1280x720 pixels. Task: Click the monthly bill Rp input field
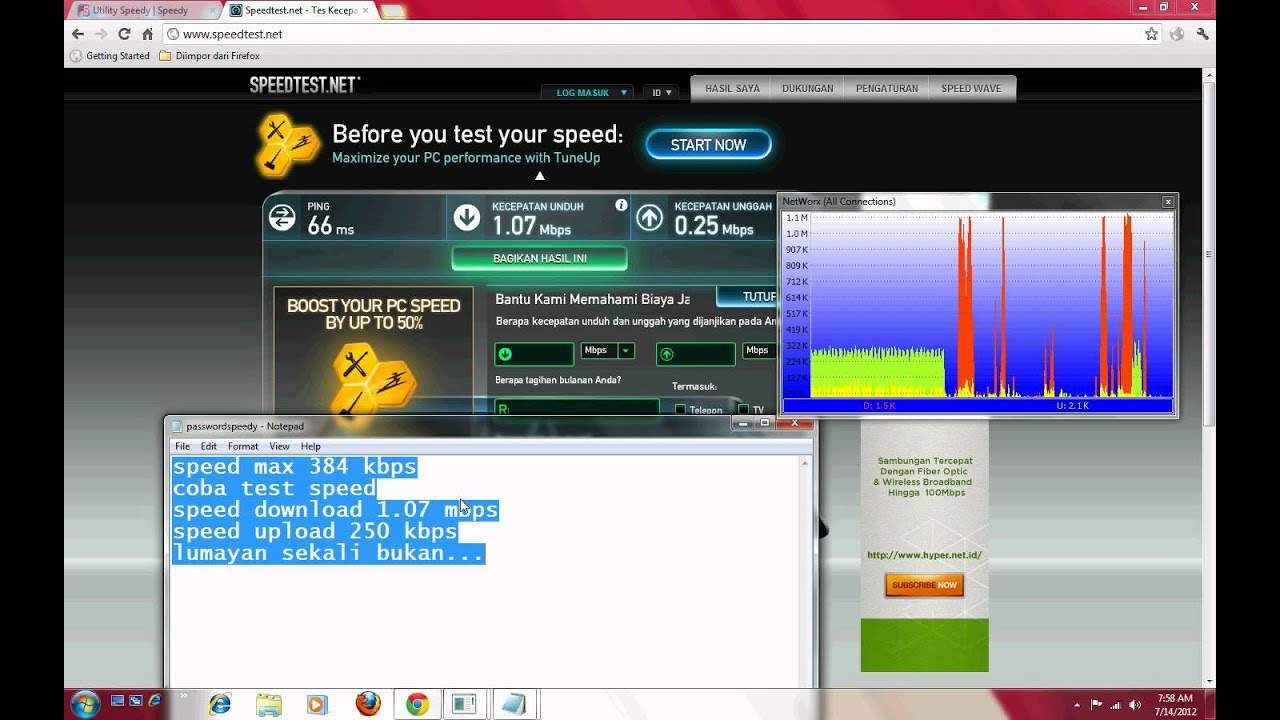[577, 408]
